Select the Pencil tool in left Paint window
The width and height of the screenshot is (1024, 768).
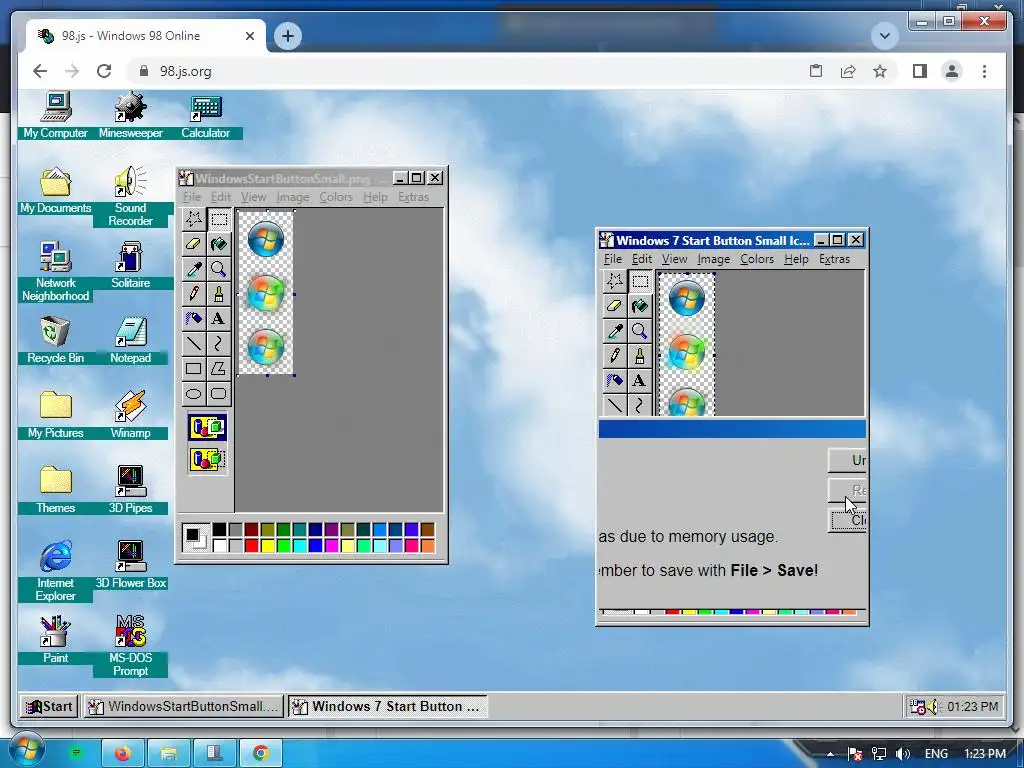193,293
